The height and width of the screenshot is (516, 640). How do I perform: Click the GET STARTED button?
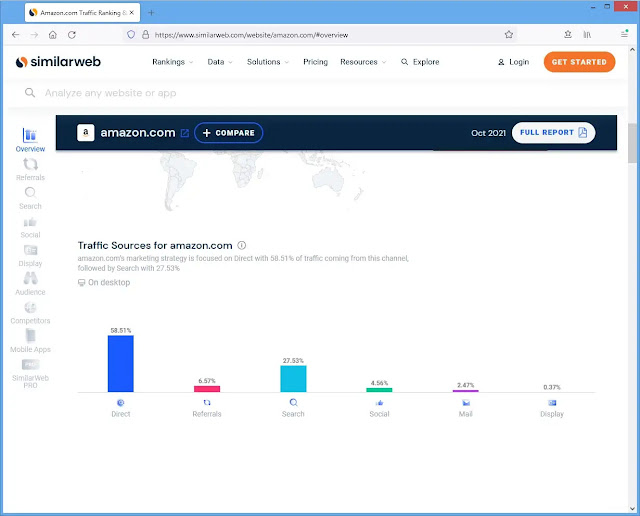pyautogui.click(x=579, y=62)
